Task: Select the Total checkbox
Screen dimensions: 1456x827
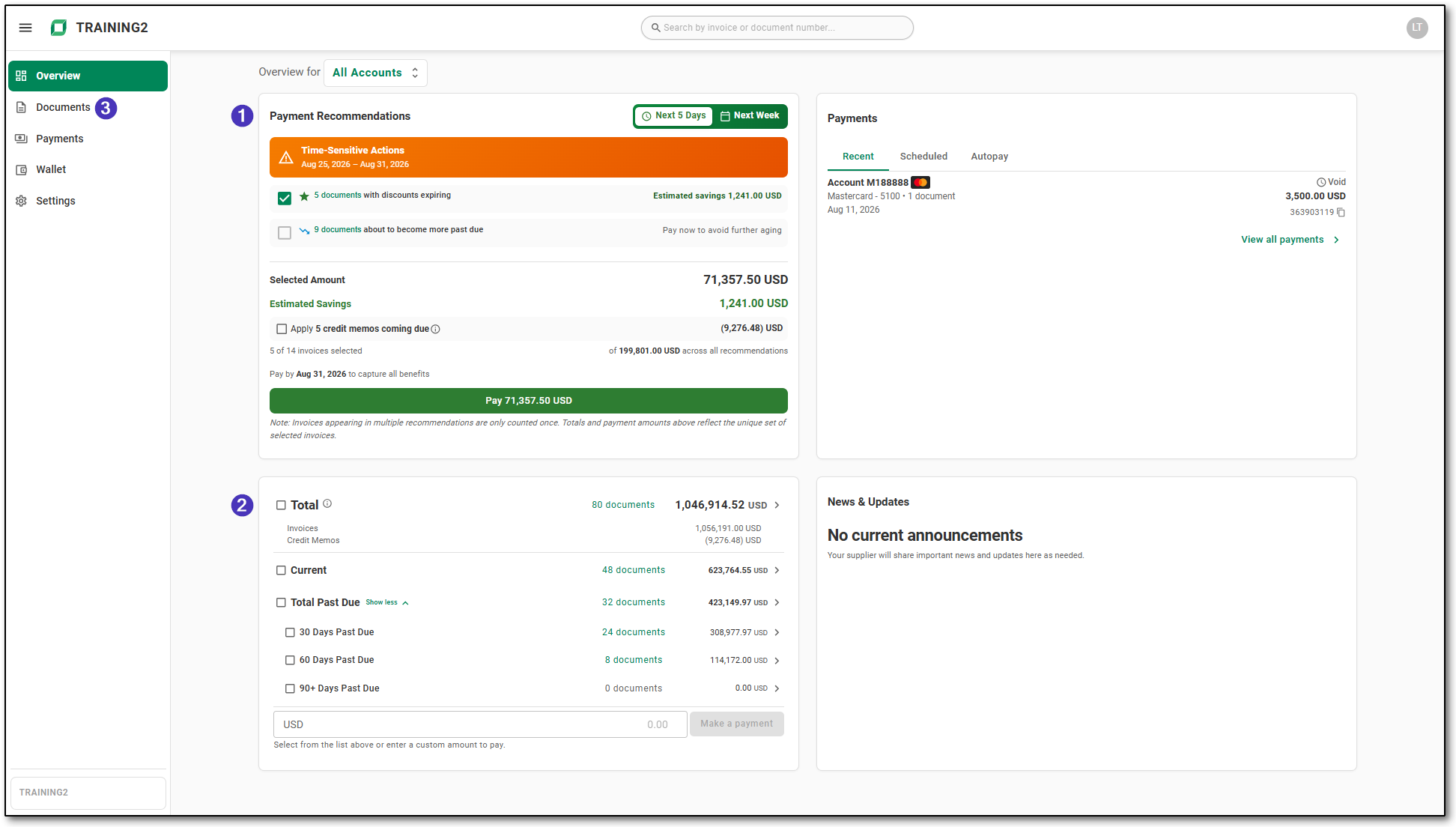Action: point(281,505)
